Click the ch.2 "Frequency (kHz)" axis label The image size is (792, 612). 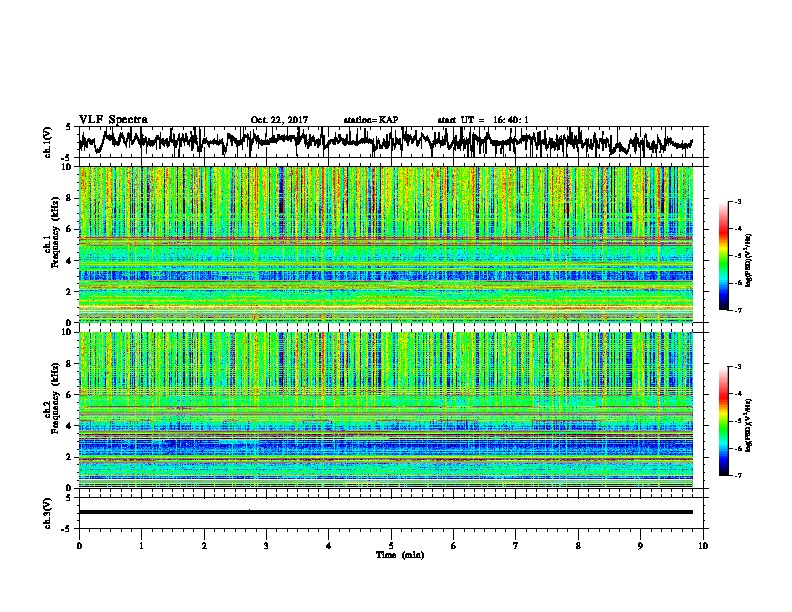(53, 398)
